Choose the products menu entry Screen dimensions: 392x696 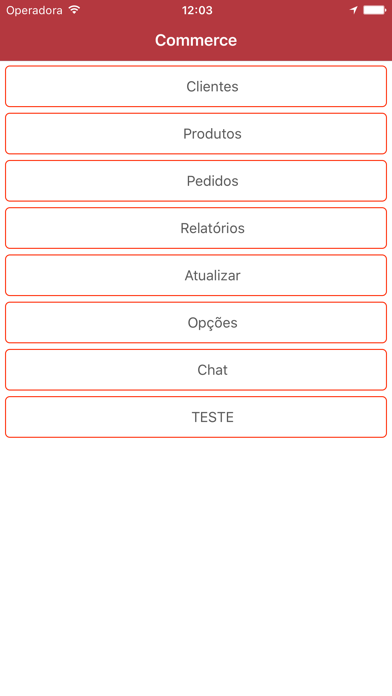(196, 134)
